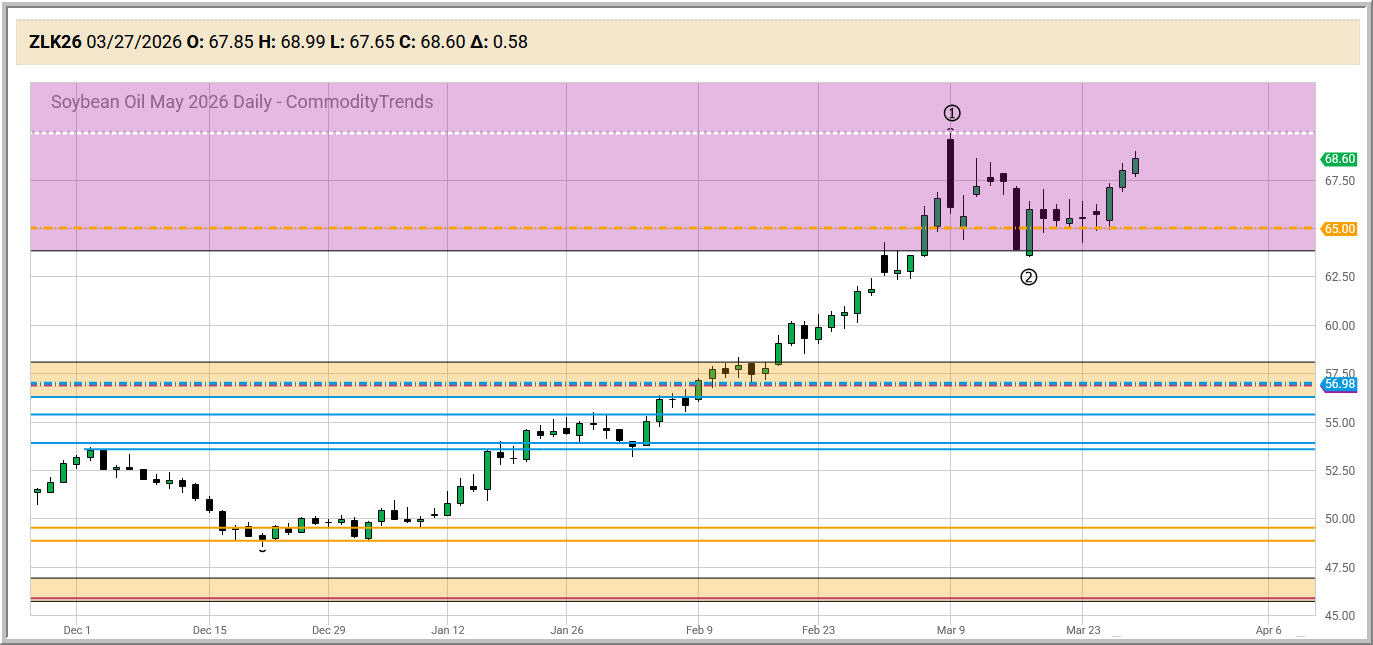The width and height of the screenshot is (1373, 645).
Task: Click the Dec 1 date label
Action: [76, 630]
